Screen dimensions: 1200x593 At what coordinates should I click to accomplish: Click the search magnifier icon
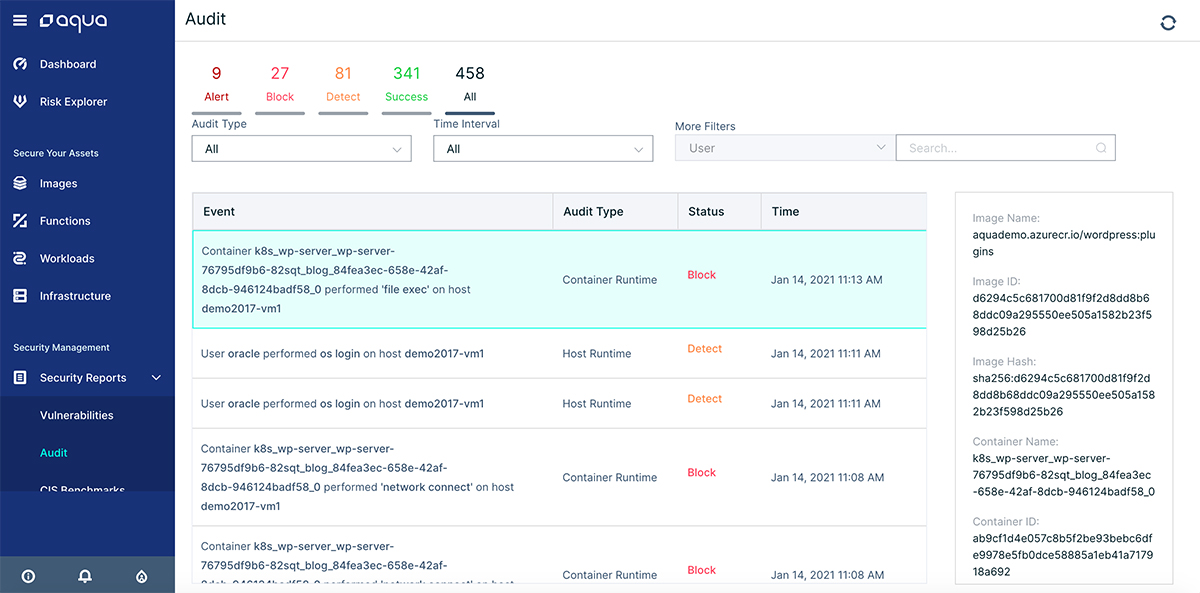tap(1101, 148)
